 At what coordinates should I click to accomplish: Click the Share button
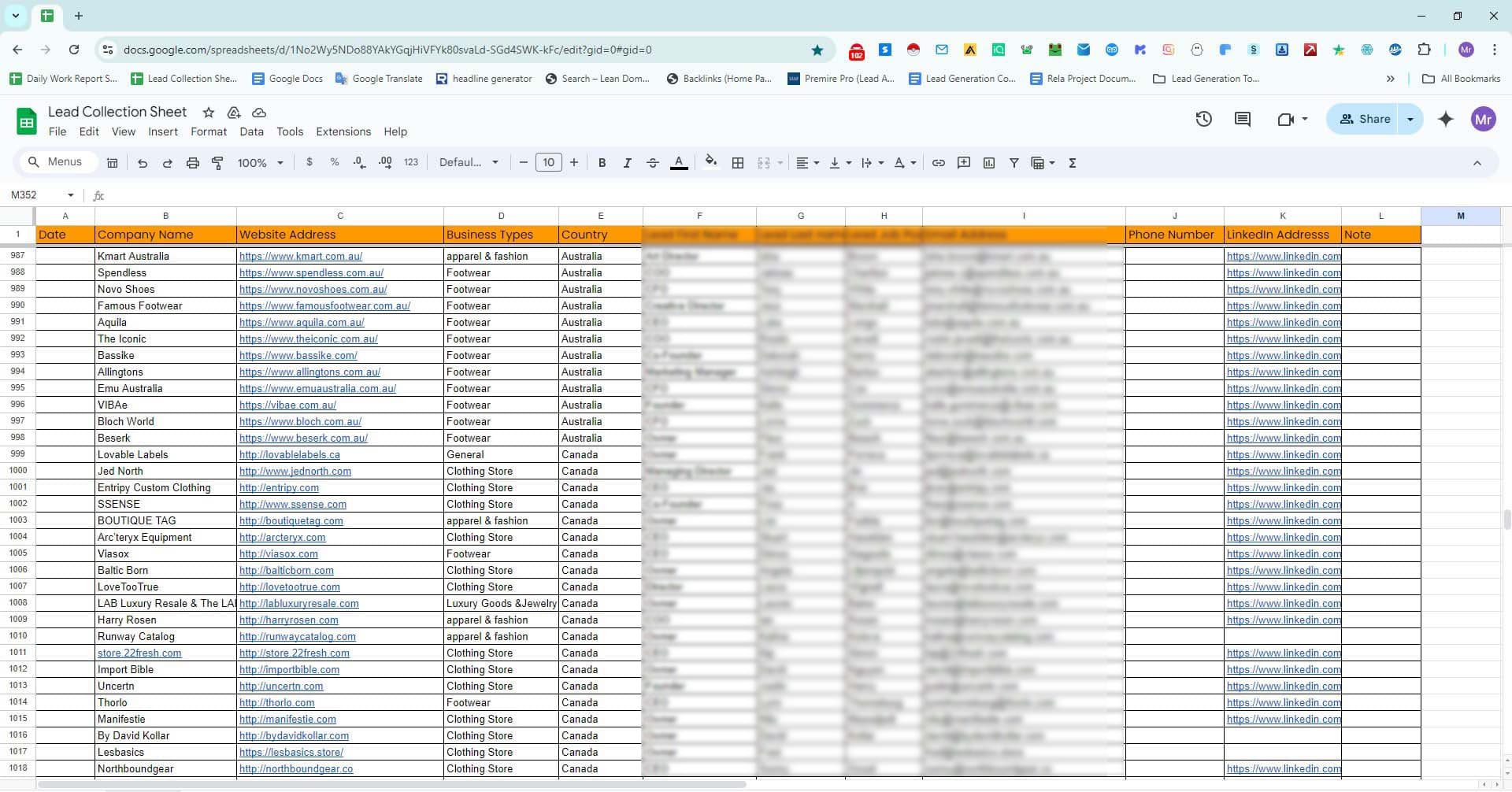point(1364,120)
